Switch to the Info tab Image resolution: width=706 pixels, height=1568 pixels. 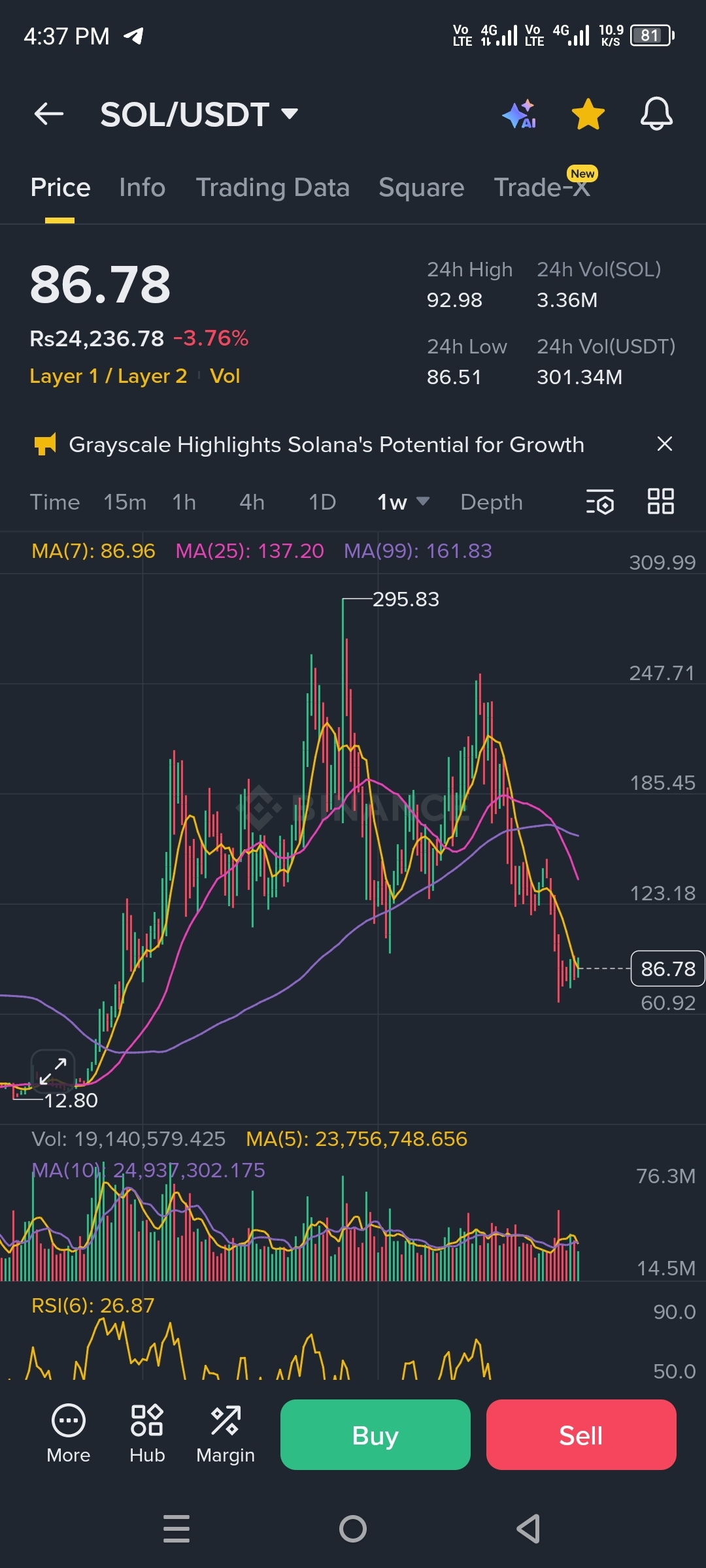(143, 188)
